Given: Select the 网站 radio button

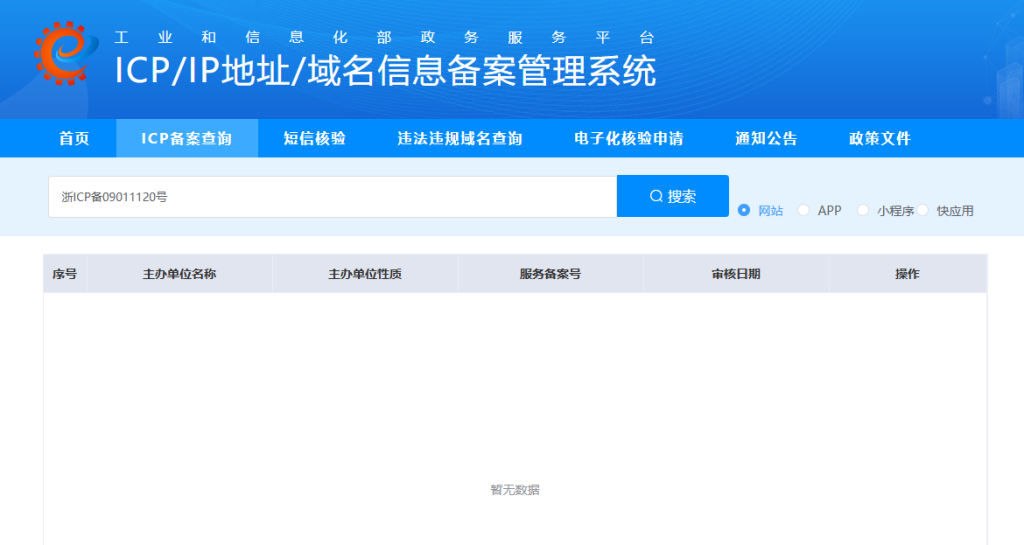Looking at the screenshot, I should click(744, 210).
